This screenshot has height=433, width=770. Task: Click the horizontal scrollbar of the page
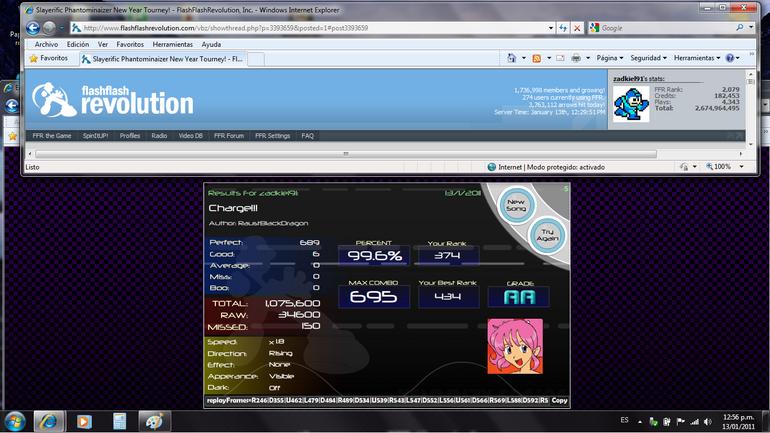(x=346, y=154)
